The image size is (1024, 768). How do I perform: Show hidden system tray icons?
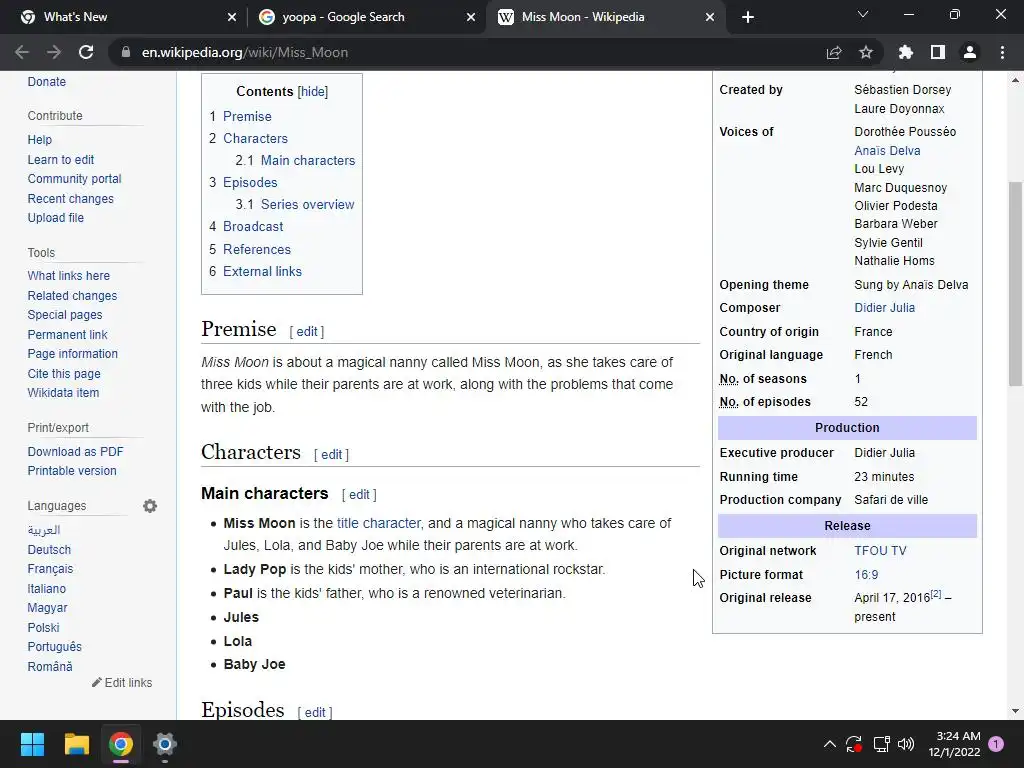[x=829, y=744]
